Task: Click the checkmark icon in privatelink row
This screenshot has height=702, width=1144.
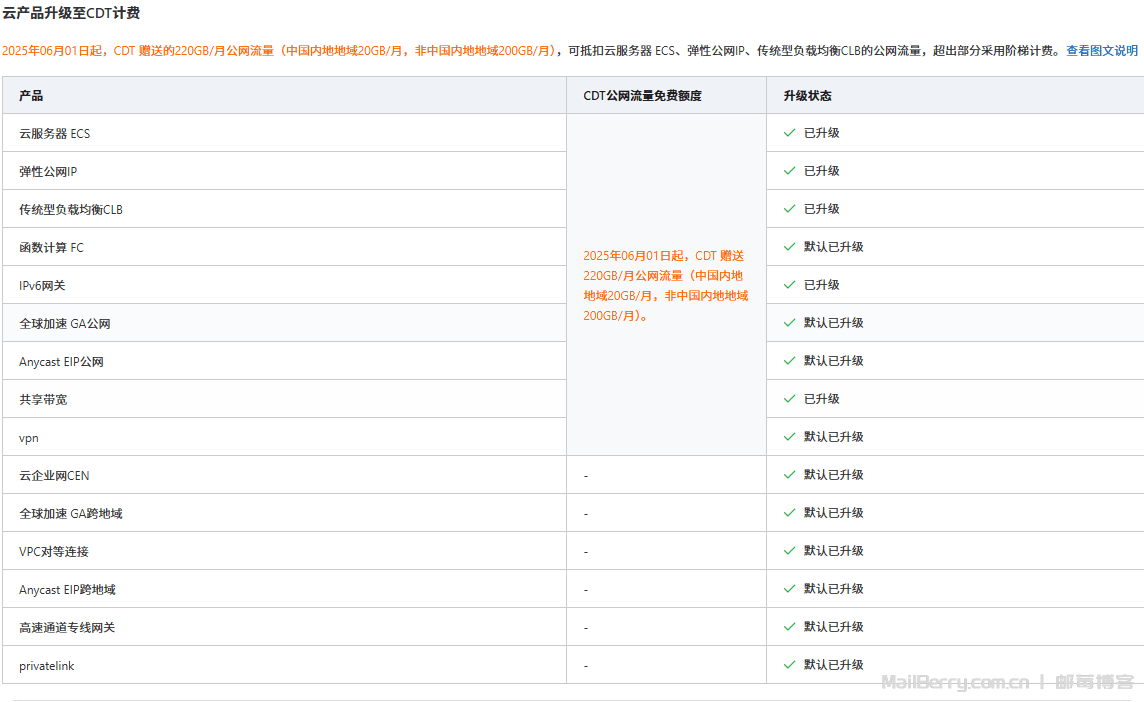Action: (789, 665)
